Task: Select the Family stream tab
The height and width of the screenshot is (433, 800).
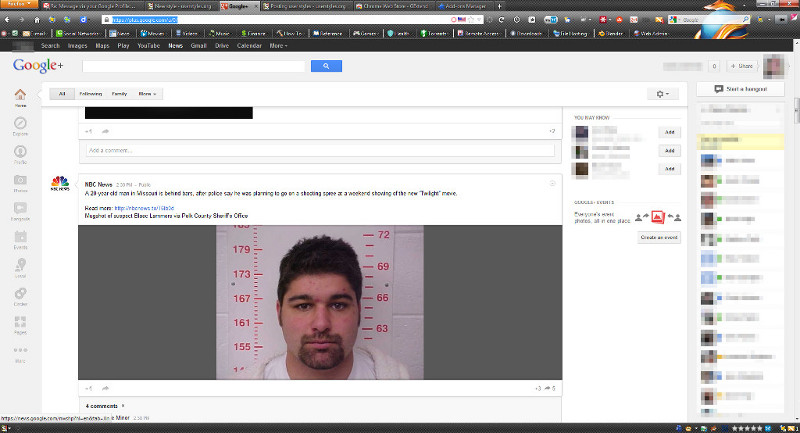Action: click(x=119, y=94)
